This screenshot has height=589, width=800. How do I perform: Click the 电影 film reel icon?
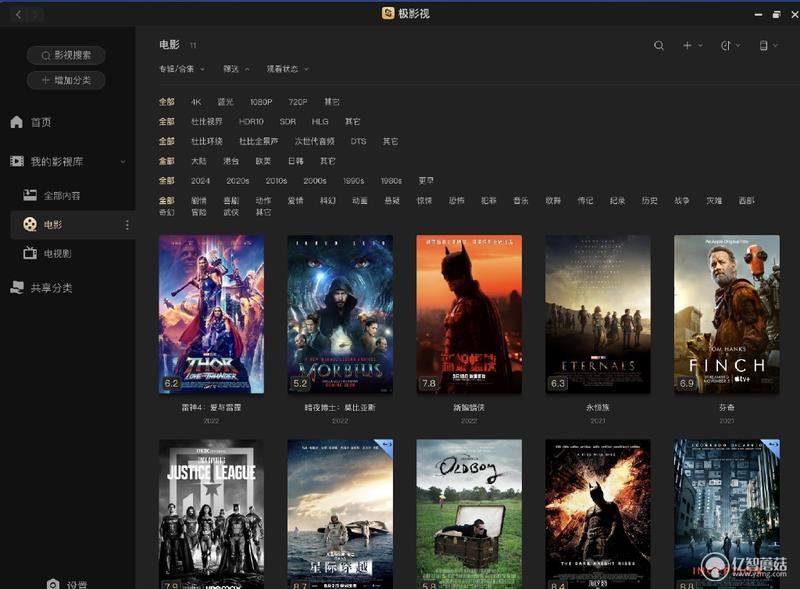pyautogui.click(x=30, y=224)
